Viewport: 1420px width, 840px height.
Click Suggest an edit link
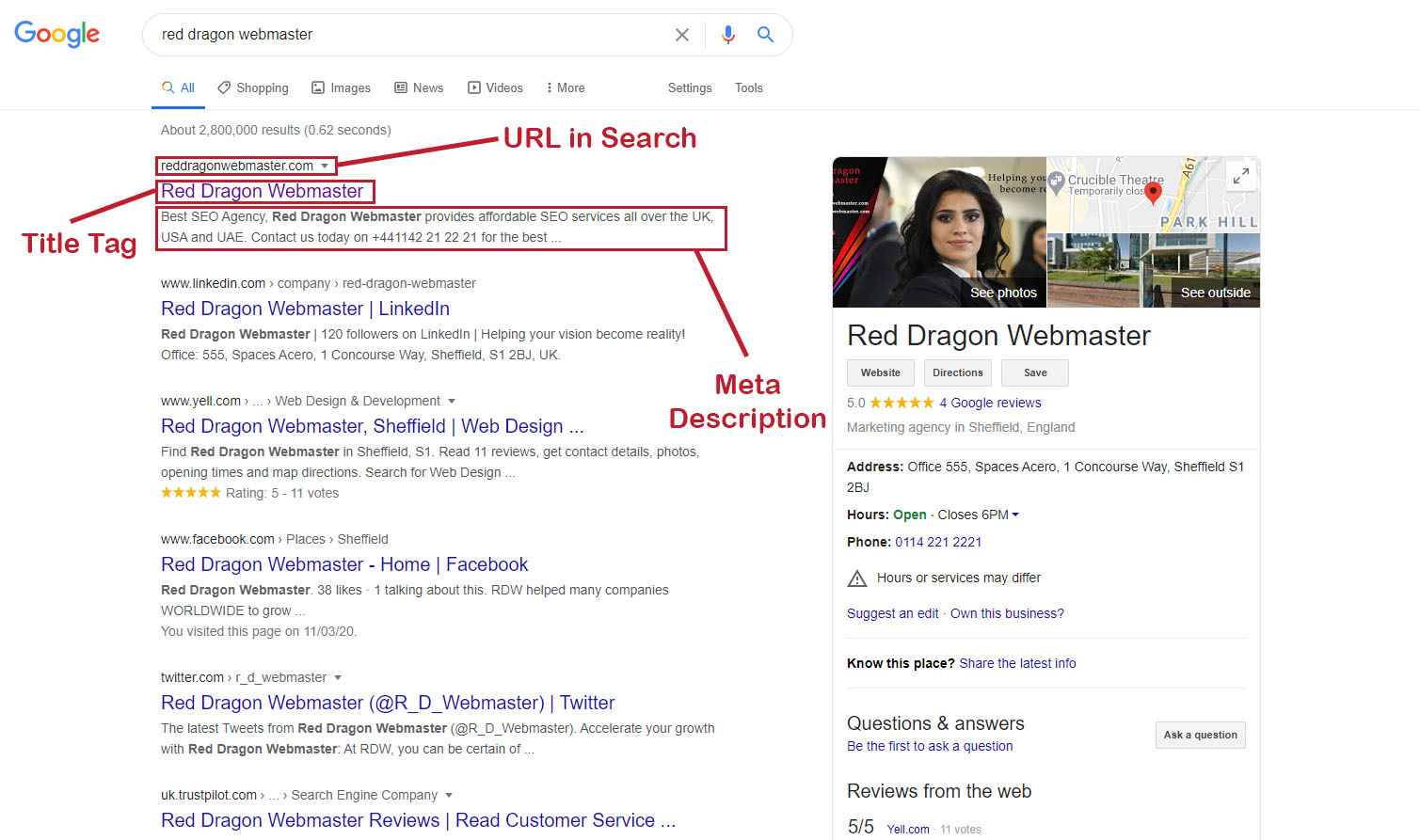(893, 613)
